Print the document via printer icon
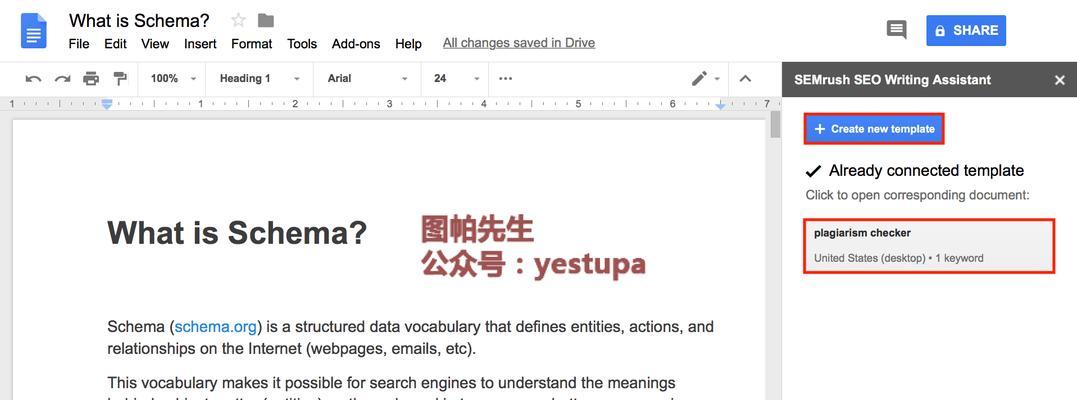Viewport: 1077px width, 400px height. click(91, 78)
